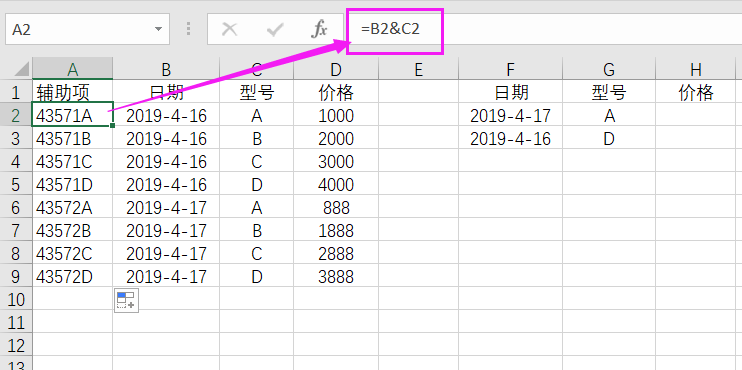Click date cell B6 in row 6
This screenshot has height=370, width=742.
pyautogui.click(x=166, y=207)
